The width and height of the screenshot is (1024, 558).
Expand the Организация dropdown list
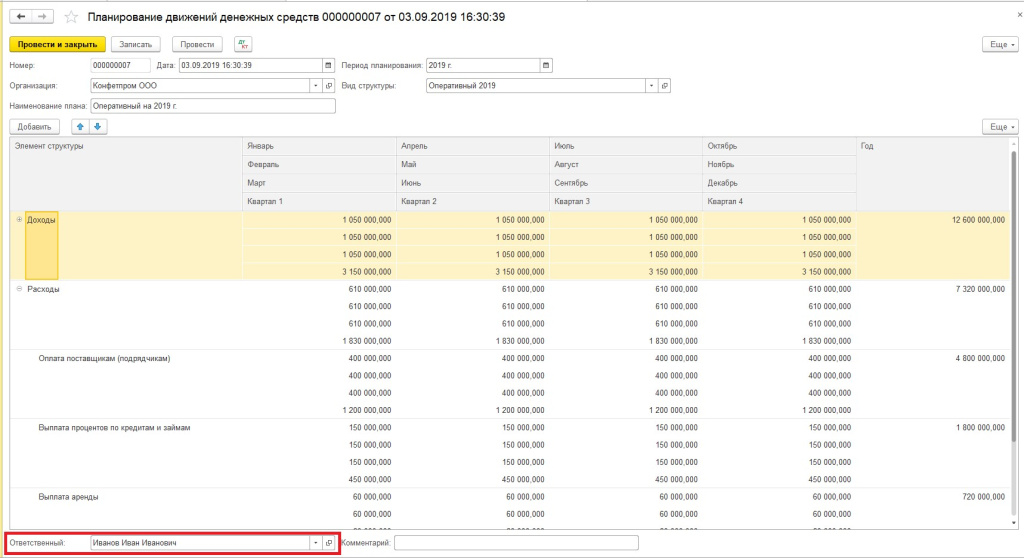point(315,86)
